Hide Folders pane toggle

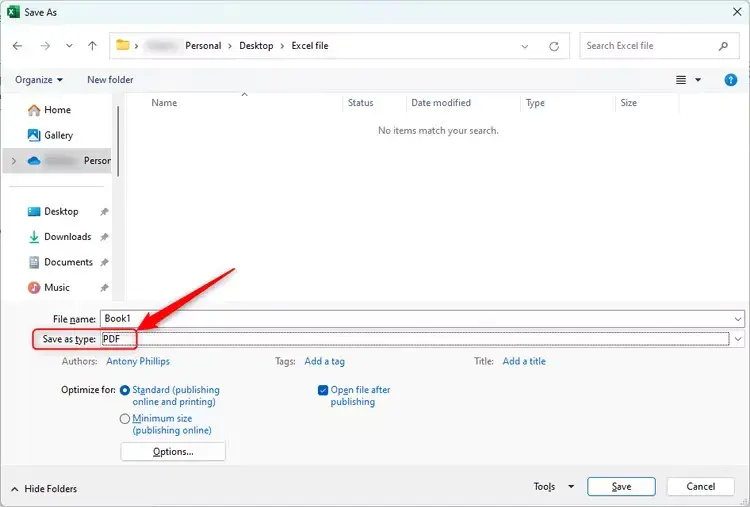click(x=44, y=489)
